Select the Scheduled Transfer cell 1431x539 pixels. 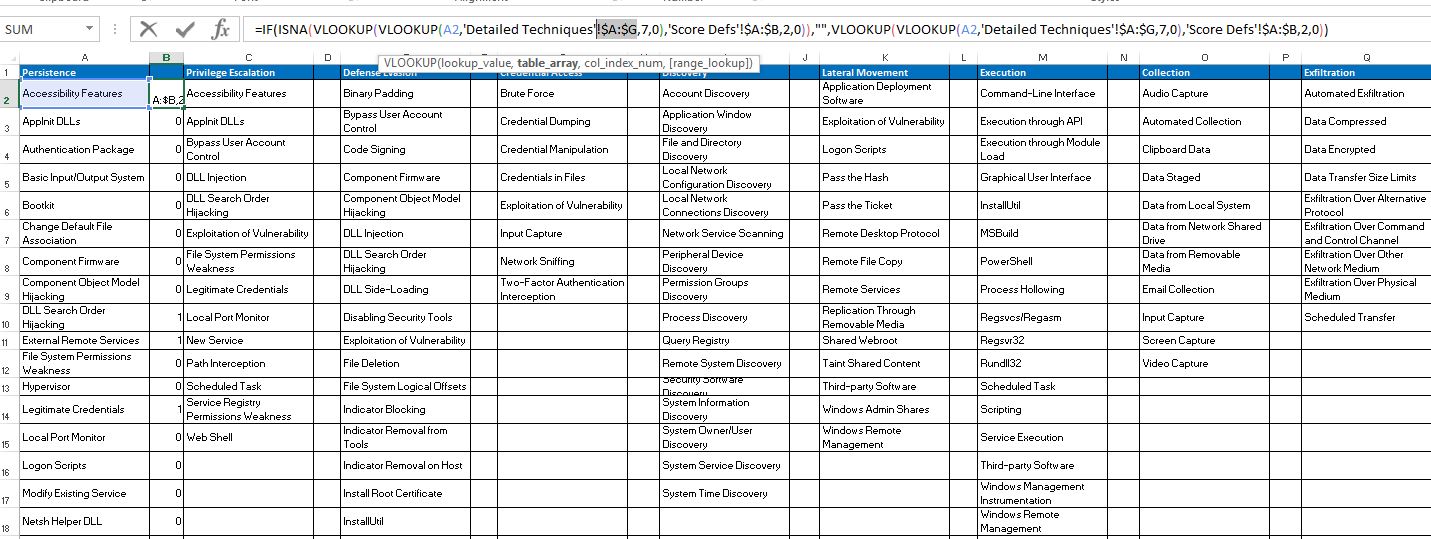1366,317
